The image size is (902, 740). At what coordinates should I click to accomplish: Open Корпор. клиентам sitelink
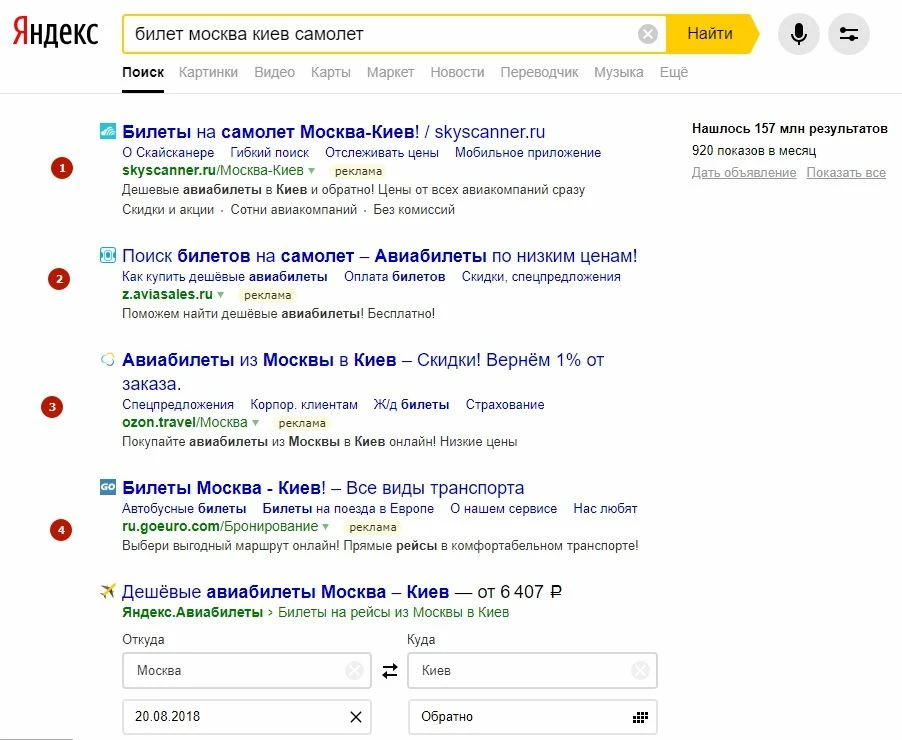pyautogui.click(x=304, y=405)
